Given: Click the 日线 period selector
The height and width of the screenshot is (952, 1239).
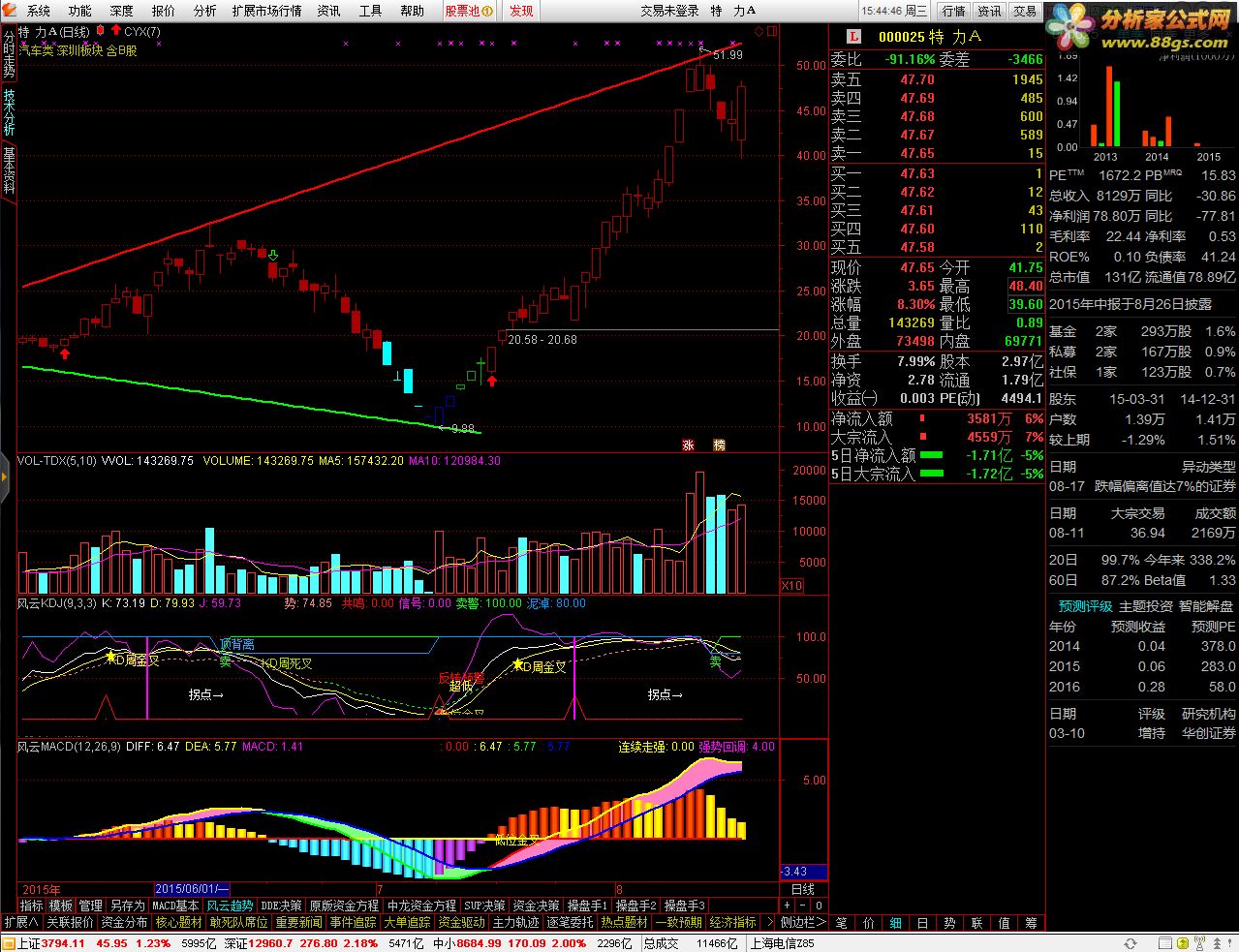Looking at the screenshot, I should 803,889.
